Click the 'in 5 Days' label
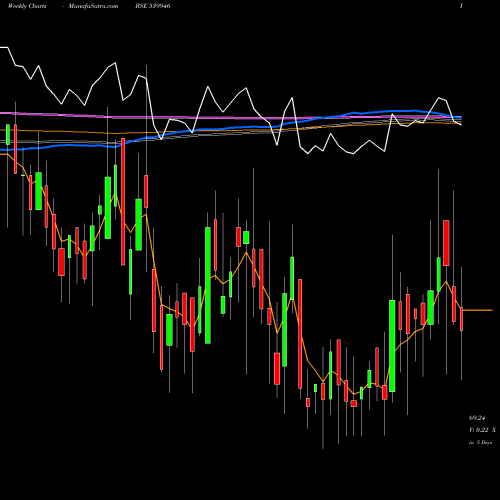The width and height of the screenshot is (500, 500). point(480,443)
